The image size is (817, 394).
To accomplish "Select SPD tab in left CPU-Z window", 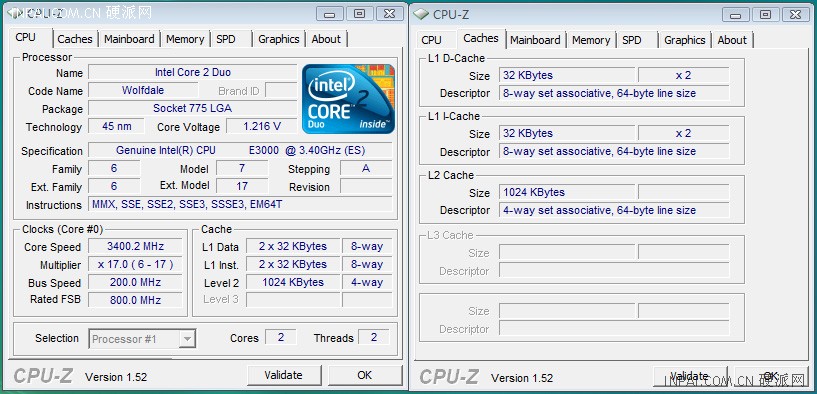I will click(x=226, y=39).
